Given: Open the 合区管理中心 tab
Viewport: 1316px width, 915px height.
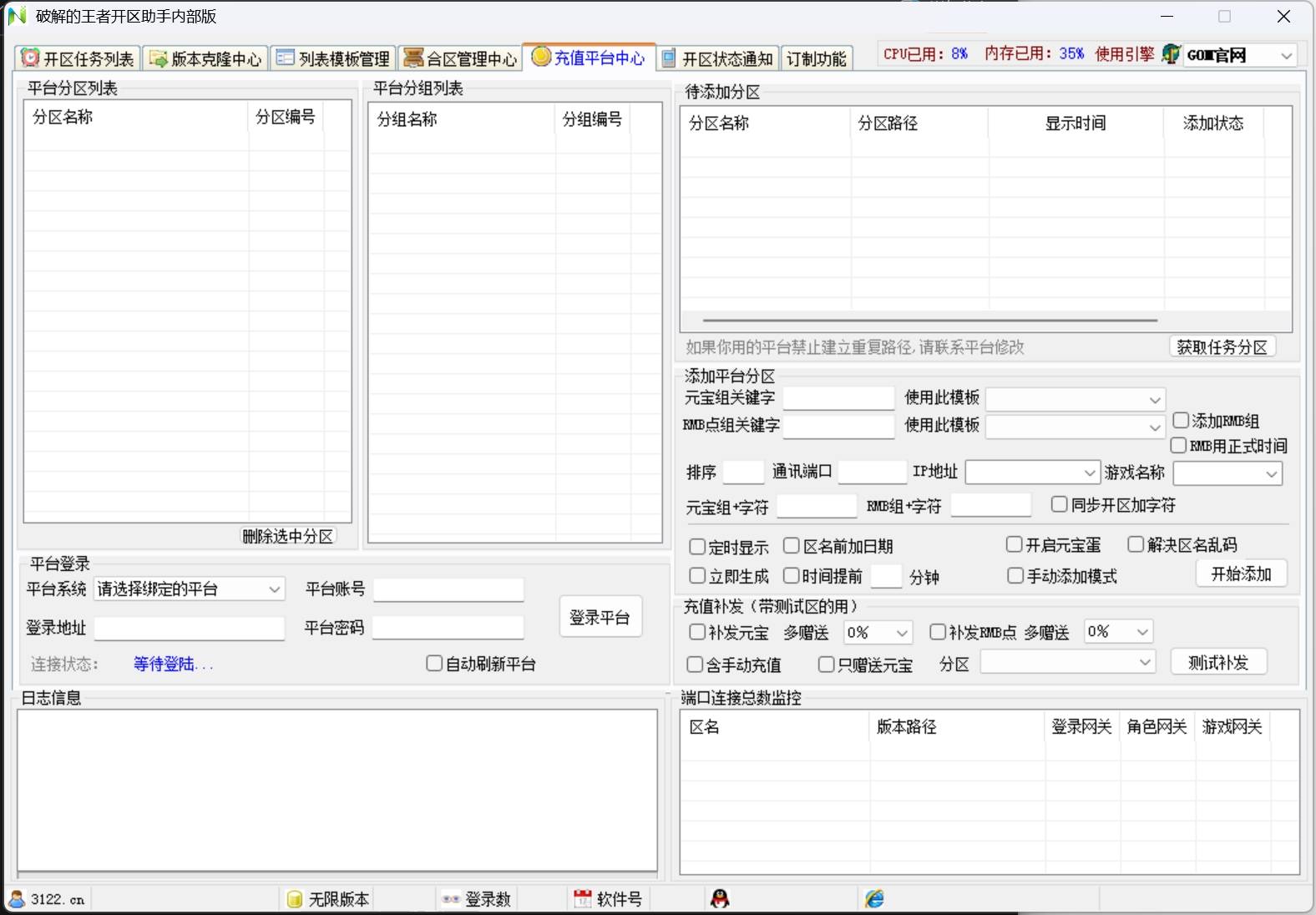Looking at the screenshot, I should (x=460, y=58).
